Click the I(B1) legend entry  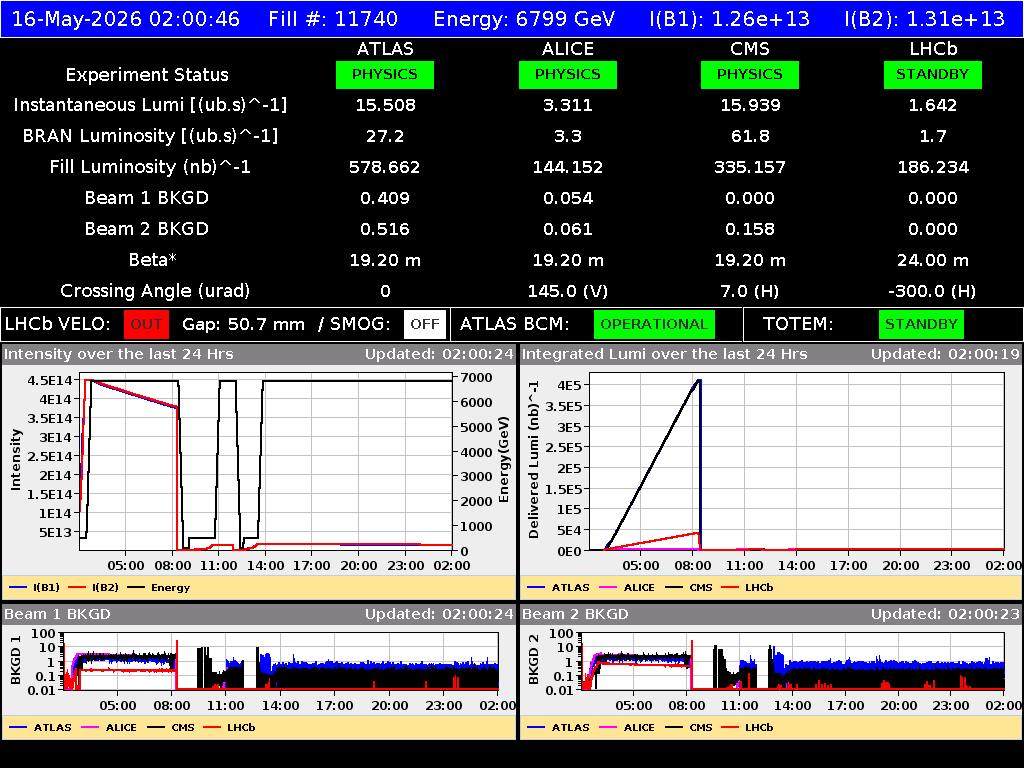(x=35, y=588)
